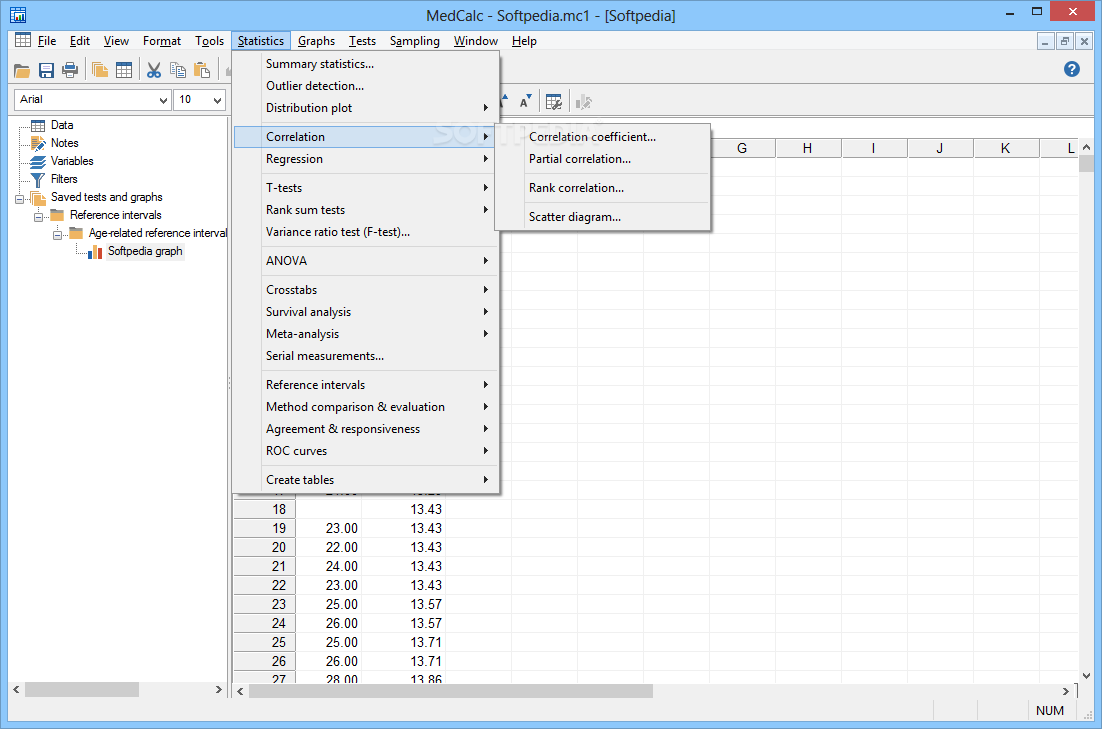Viewport: 1102px width, 729px height.
Task: Click the MedCalc app icon in title bar
Action: pyautogui.click(x=18, y=14)
